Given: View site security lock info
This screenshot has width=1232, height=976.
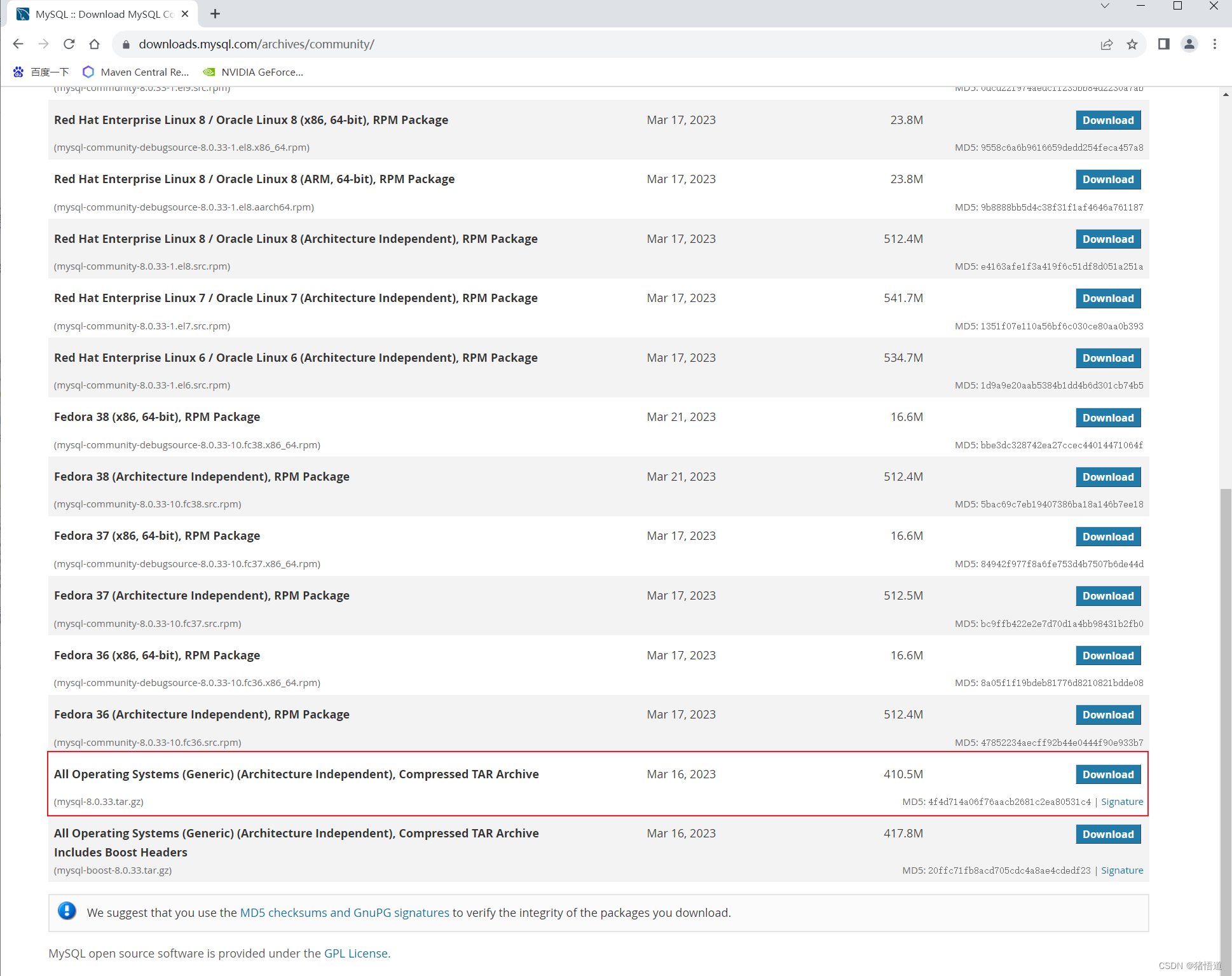Looking at the screenshot, I should point(126,44).
